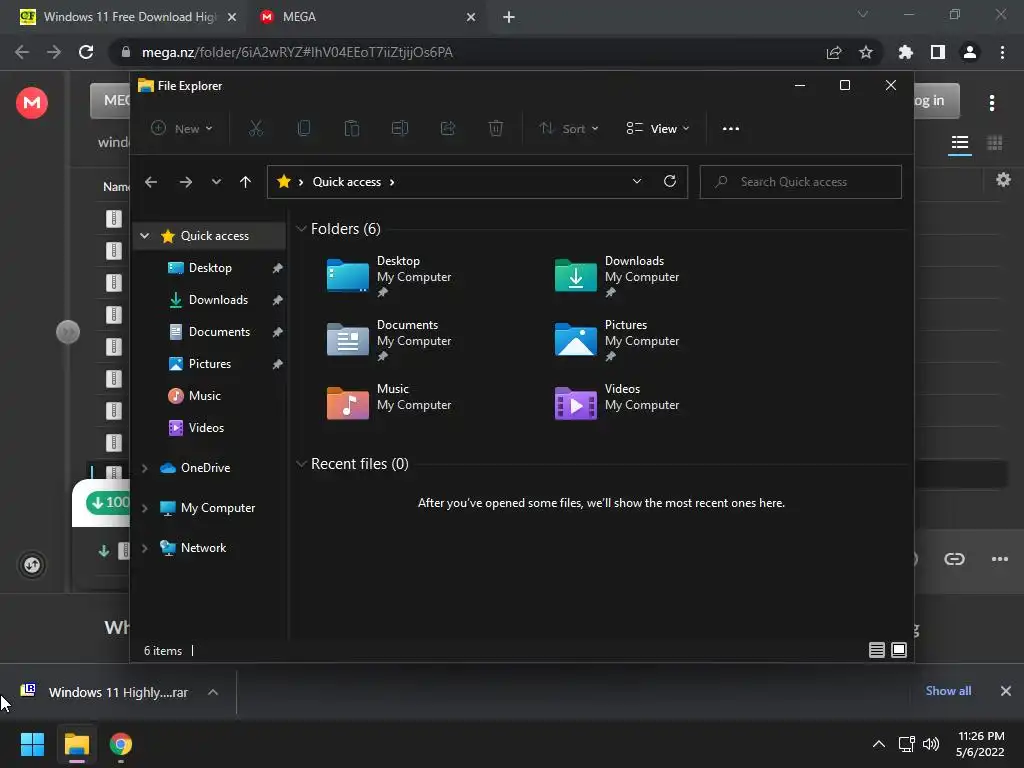The image size is (1024, 768).
Task: Open MEGA page three-dot menu
Action: tap(992, 103)
